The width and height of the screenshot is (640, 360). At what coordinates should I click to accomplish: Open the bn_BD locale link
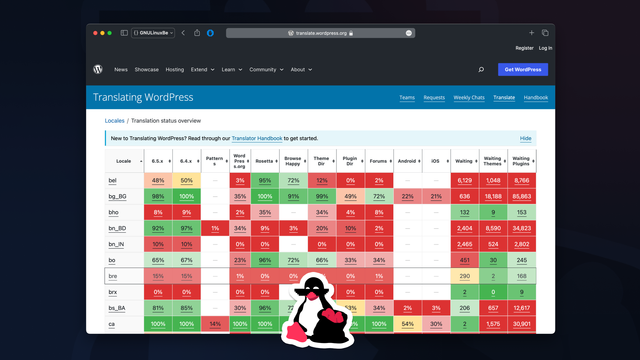coord(117,228)
